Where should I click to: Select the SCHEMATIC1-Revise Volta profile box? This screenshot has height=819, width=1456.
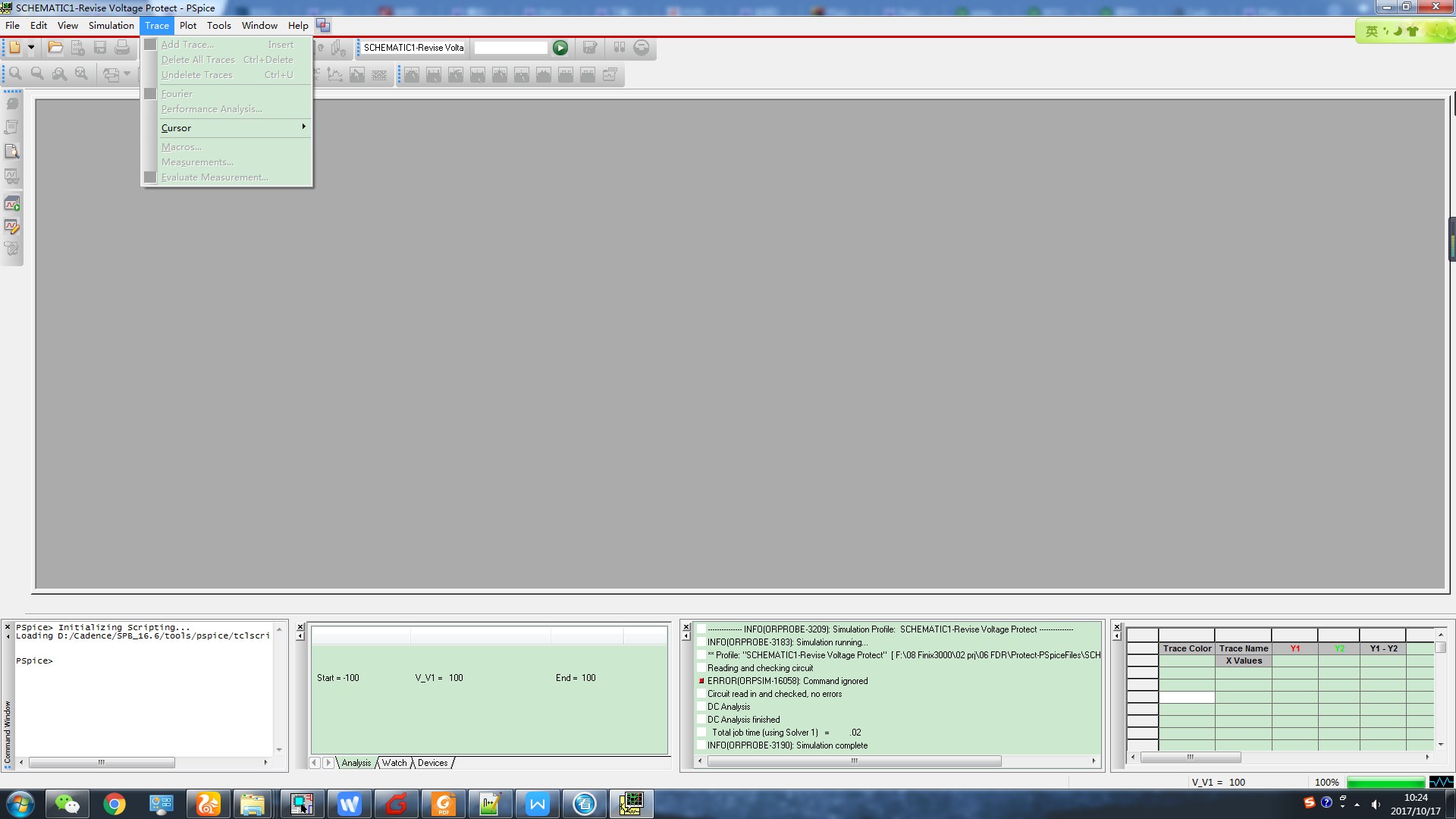click(414, 48)
